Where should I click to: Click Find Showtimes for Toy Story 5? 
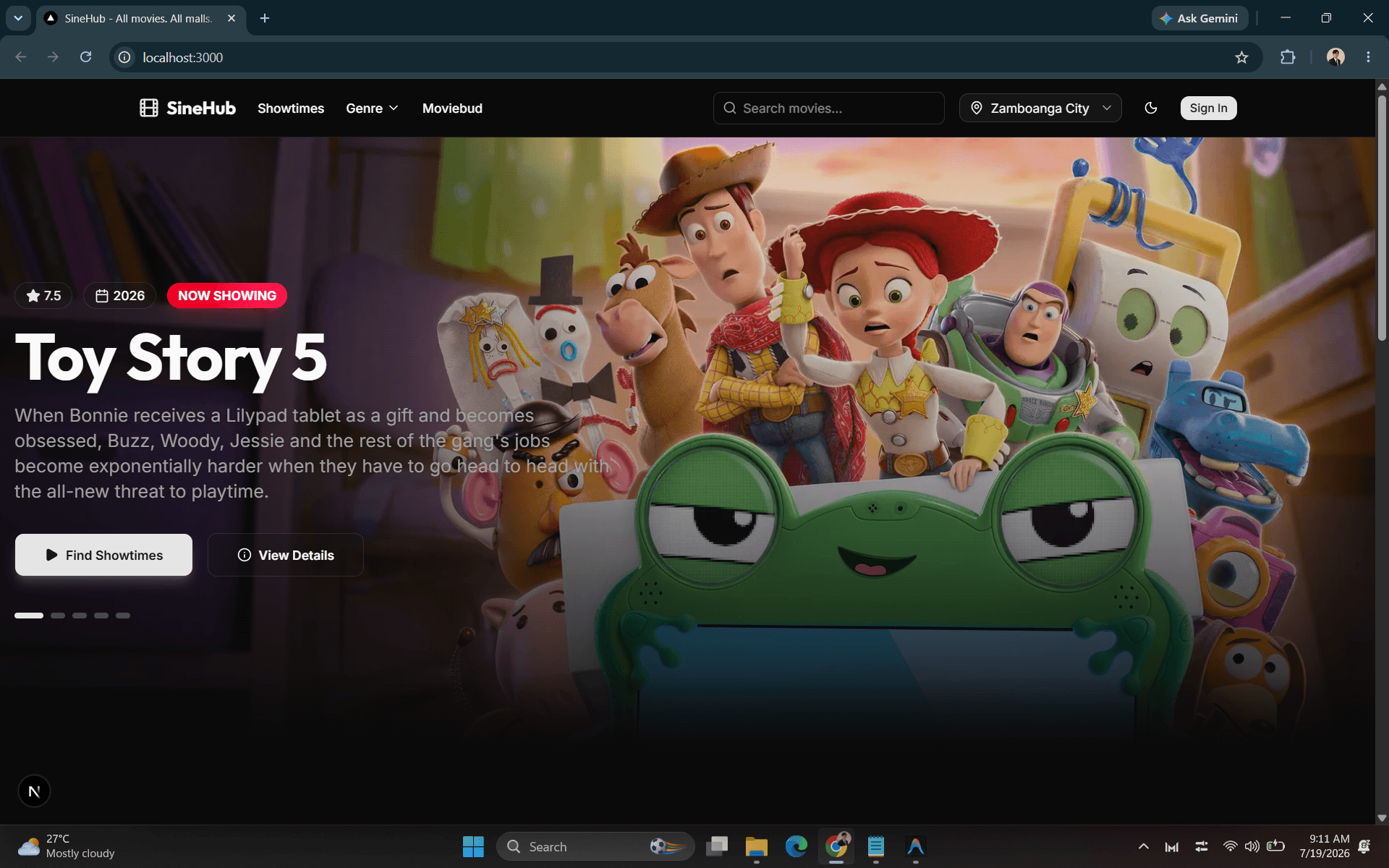tap(103, 555)
